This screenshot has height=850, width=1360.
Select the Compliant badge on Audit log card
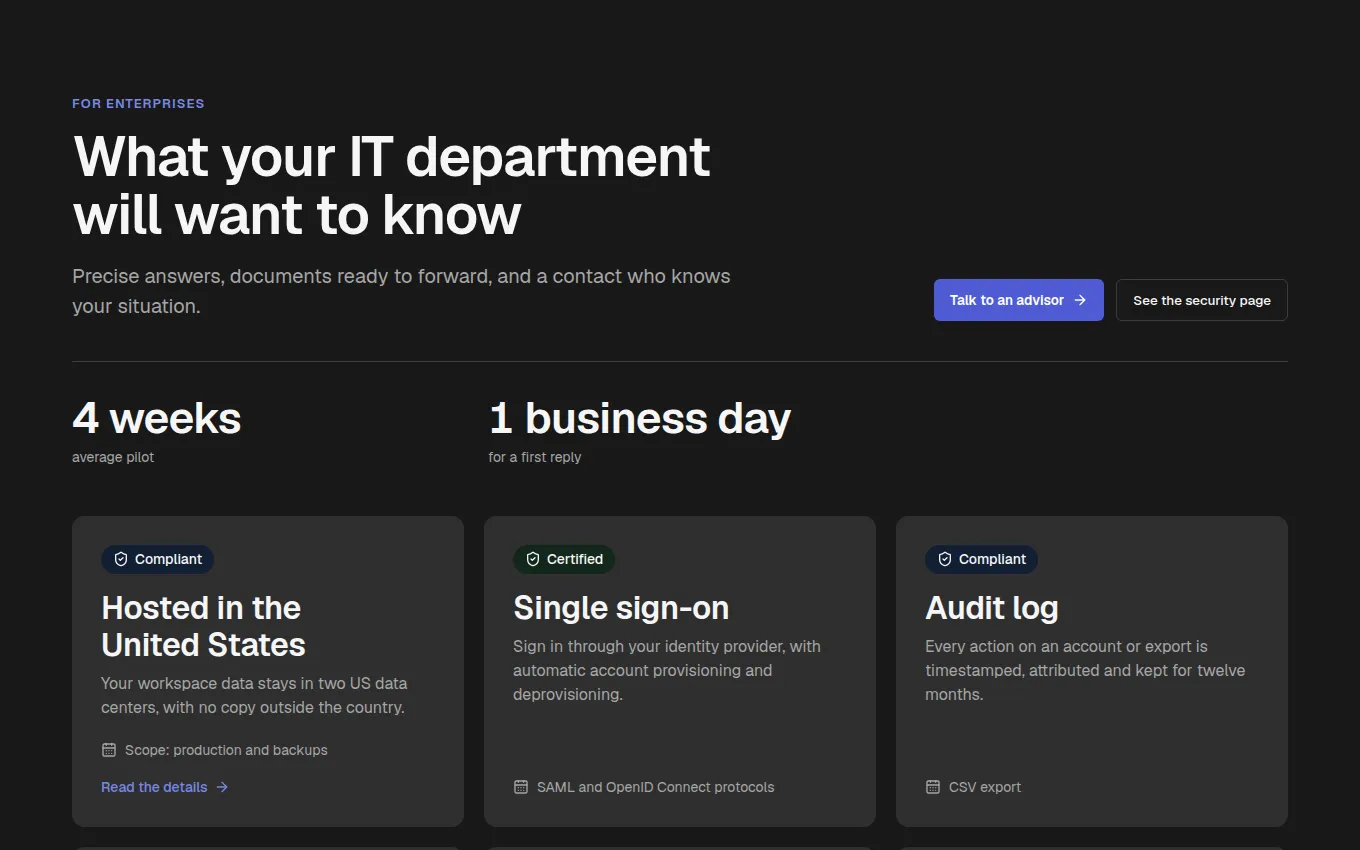[982, 559]
